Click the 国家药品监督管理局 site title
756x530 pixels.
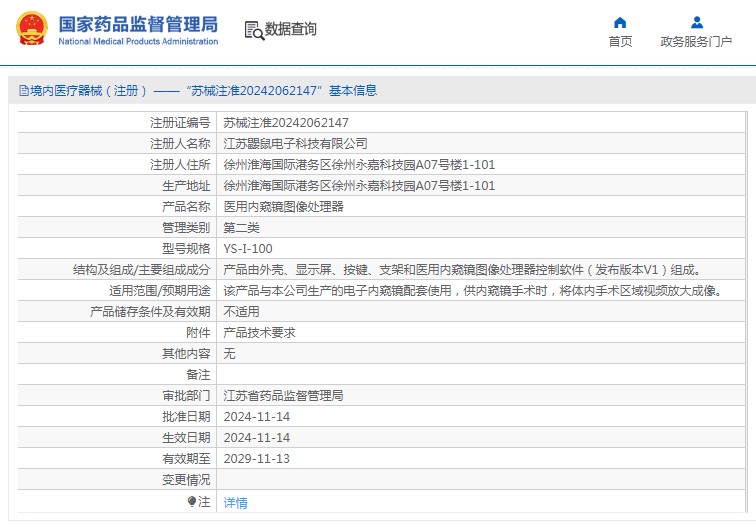138,23
